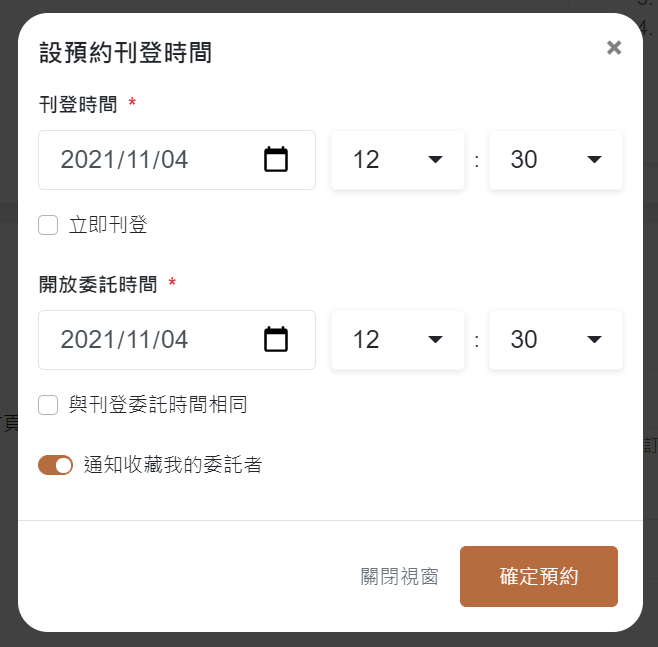
Task: Click the 關閉視窗 link
Action: (x=400, y=577)
